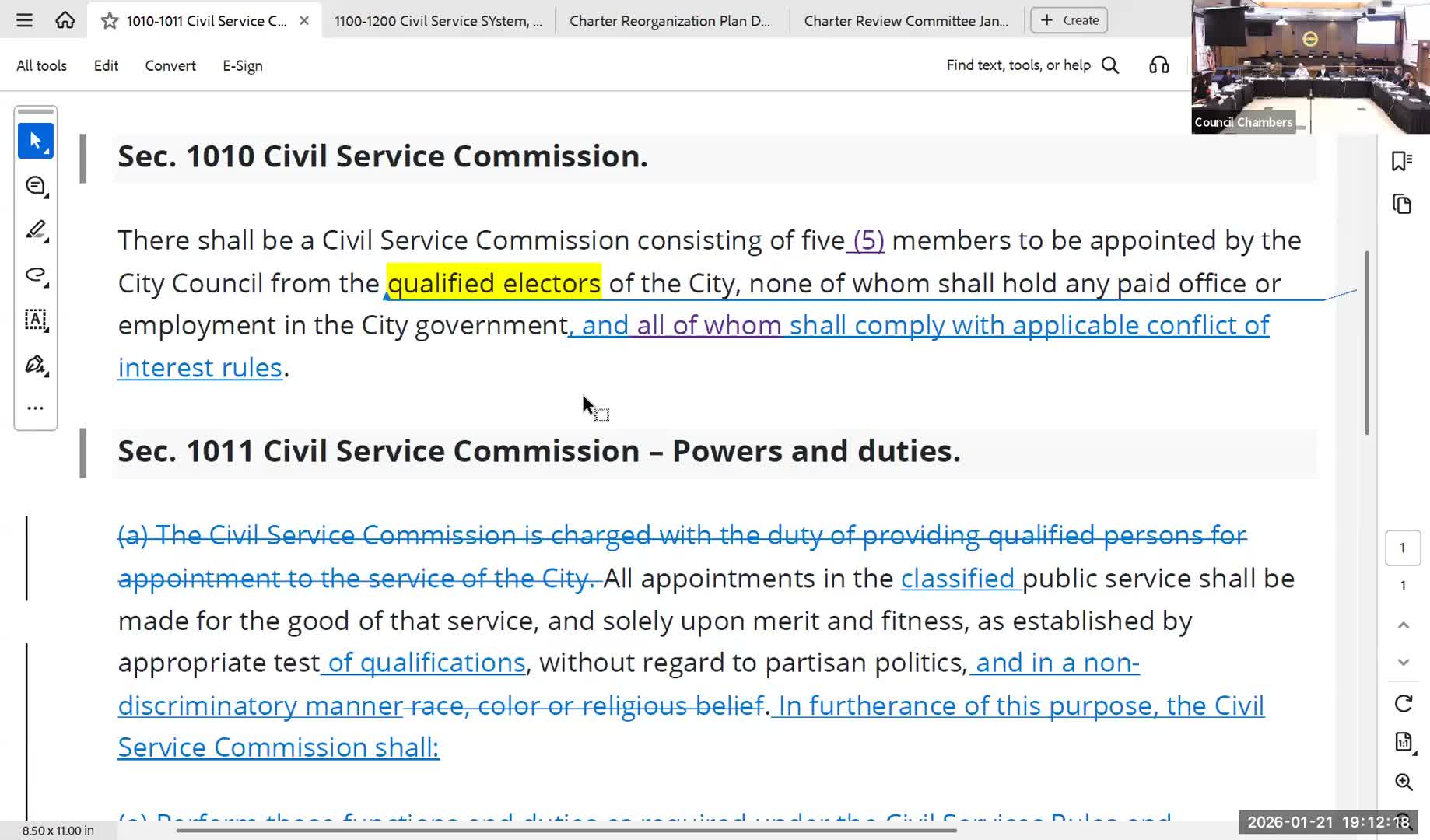Rotate the page clockwise

pos(1404,704)
